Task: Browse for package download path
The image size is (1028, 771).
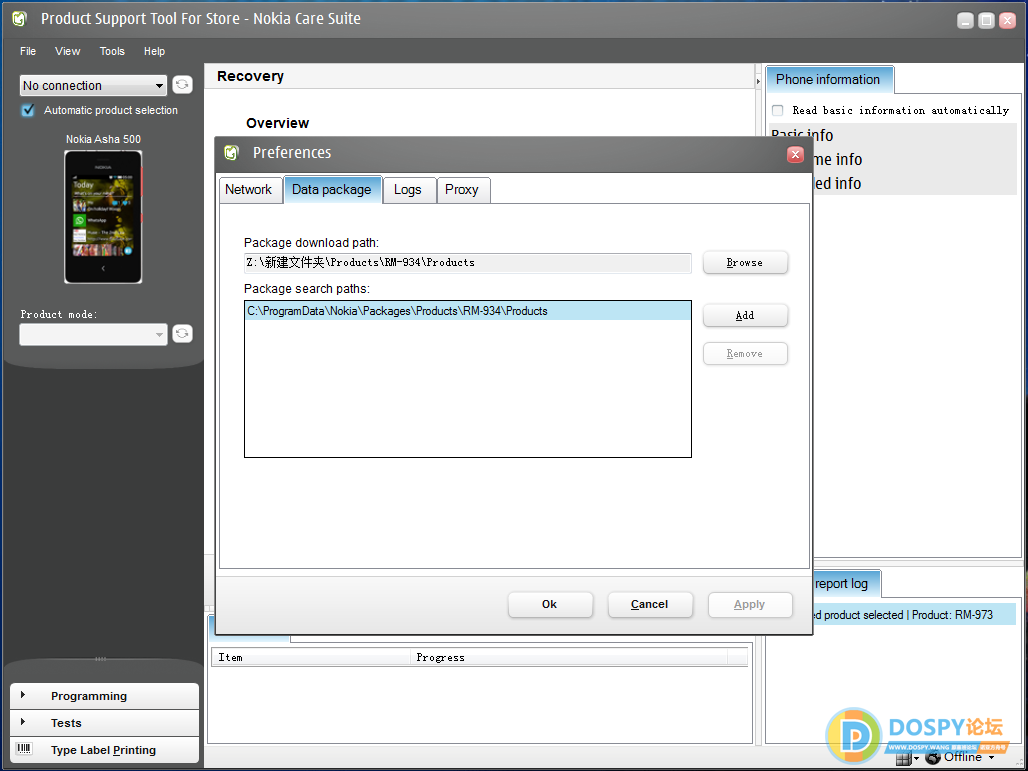Action: click(x=745, y=262)
